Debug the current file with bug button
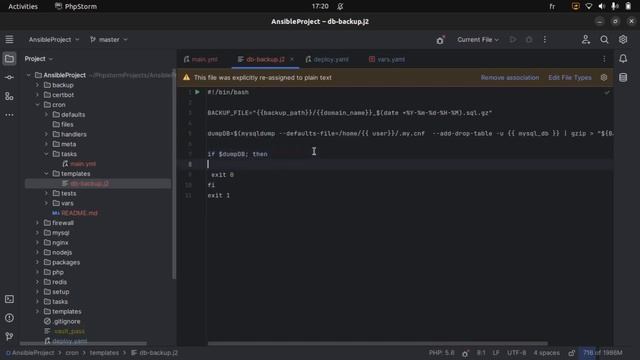This screenshot has height=360, width=640. tap(529, 40)
